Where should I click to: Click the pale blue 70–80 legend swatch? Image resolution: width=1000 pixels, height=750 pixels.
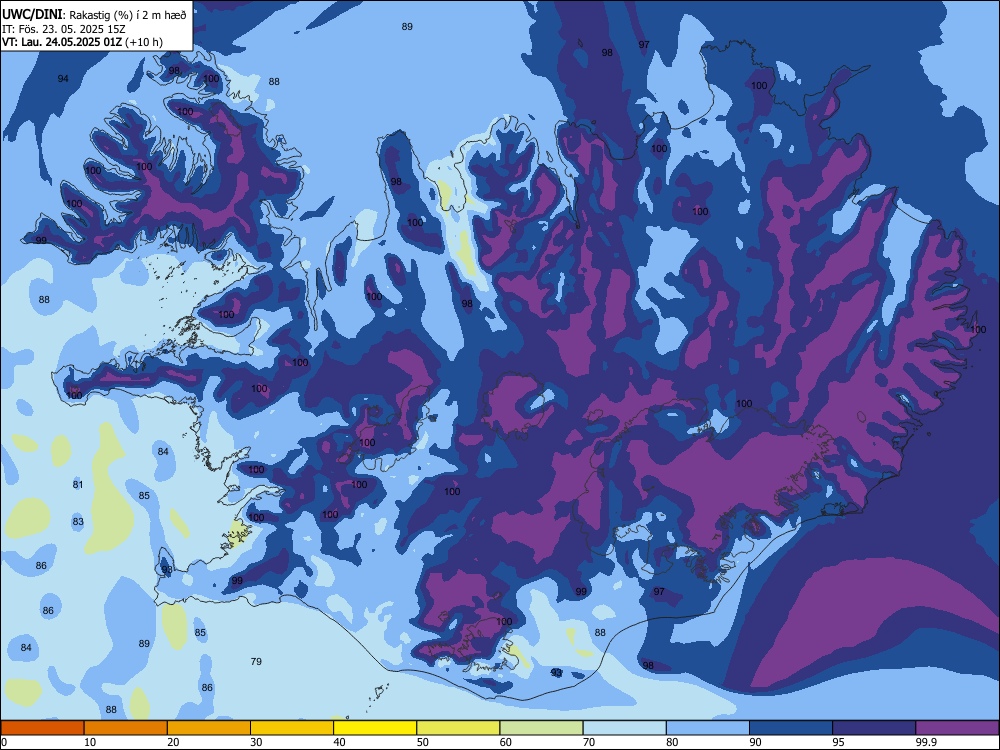(625, 728)
